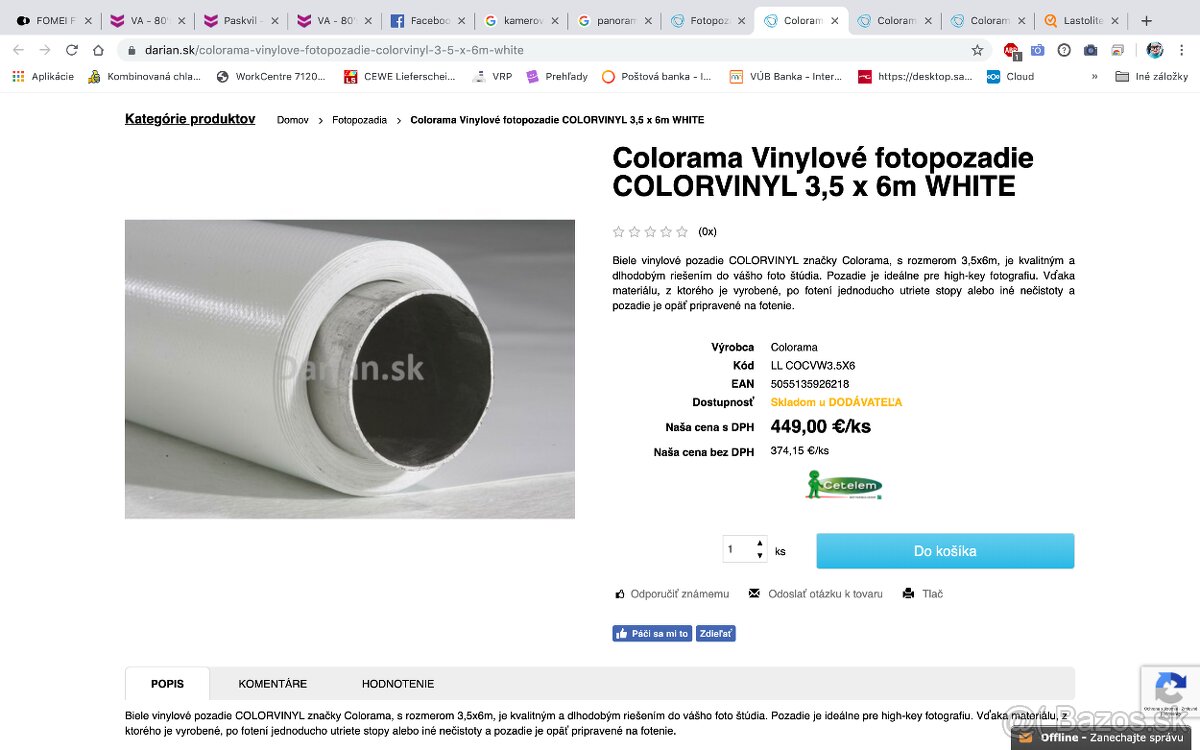Click the Tlač print icon
Viewport: 1200px width, 750px height.
908,594
